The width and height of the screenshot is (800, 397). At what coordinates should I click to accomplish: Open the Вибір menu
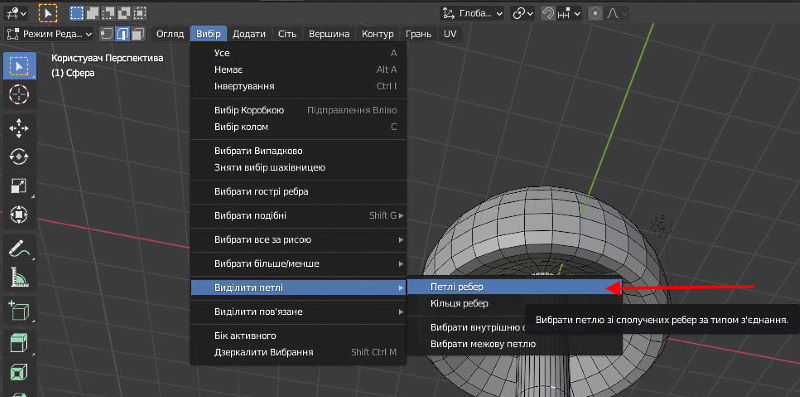208,34
